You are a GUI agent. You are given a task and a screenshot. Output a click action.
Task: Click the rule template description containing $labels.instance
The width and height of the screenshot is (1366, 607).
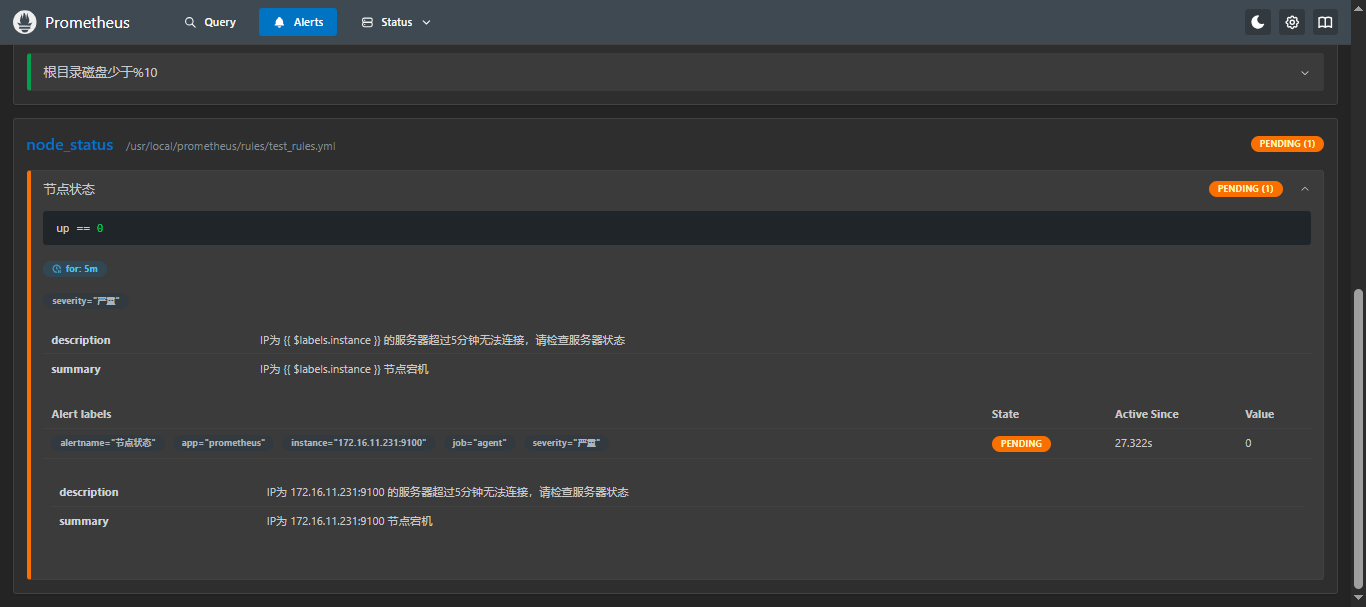pyautogui.click(x=442, y=340)
